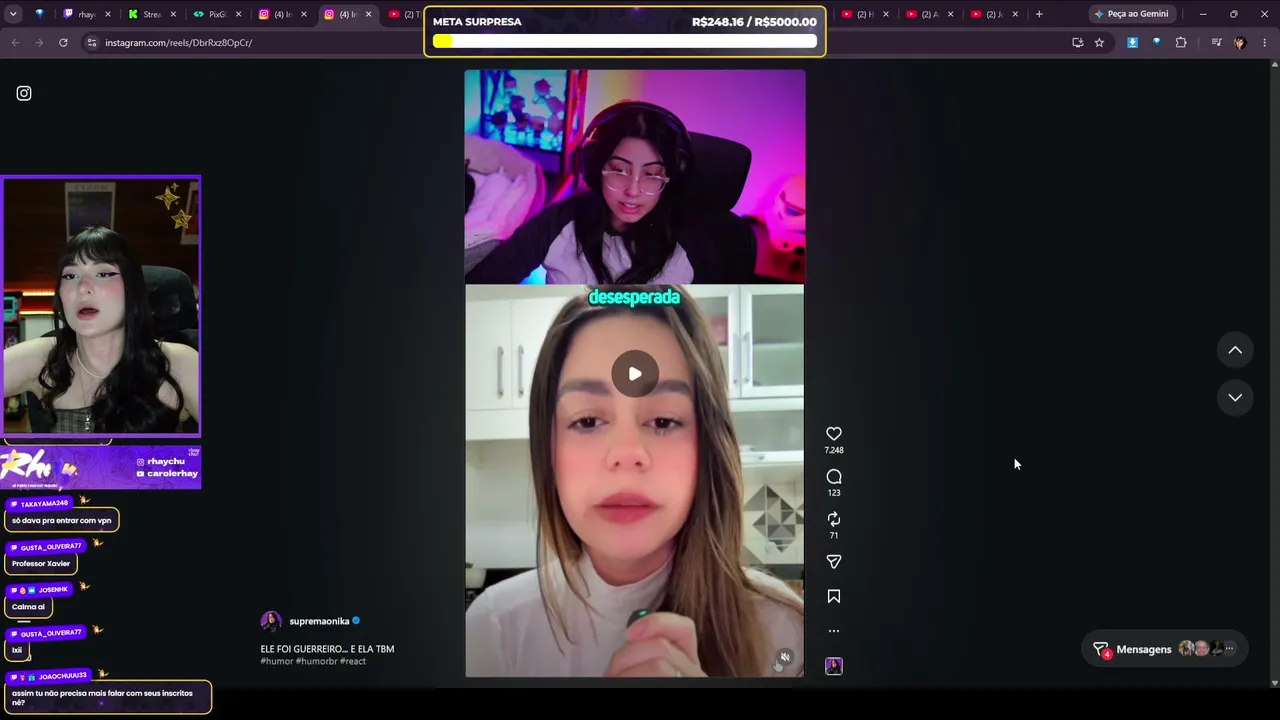Click the page scrollbar down arrow

[1274, 683]
